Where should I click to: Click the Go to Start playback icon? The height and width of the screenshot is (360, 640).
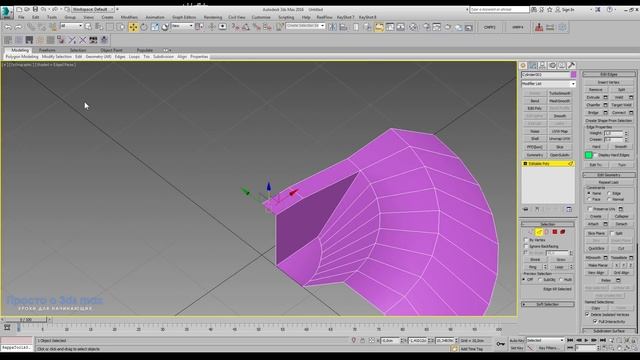pyautogui.click(x=570, y=340)
